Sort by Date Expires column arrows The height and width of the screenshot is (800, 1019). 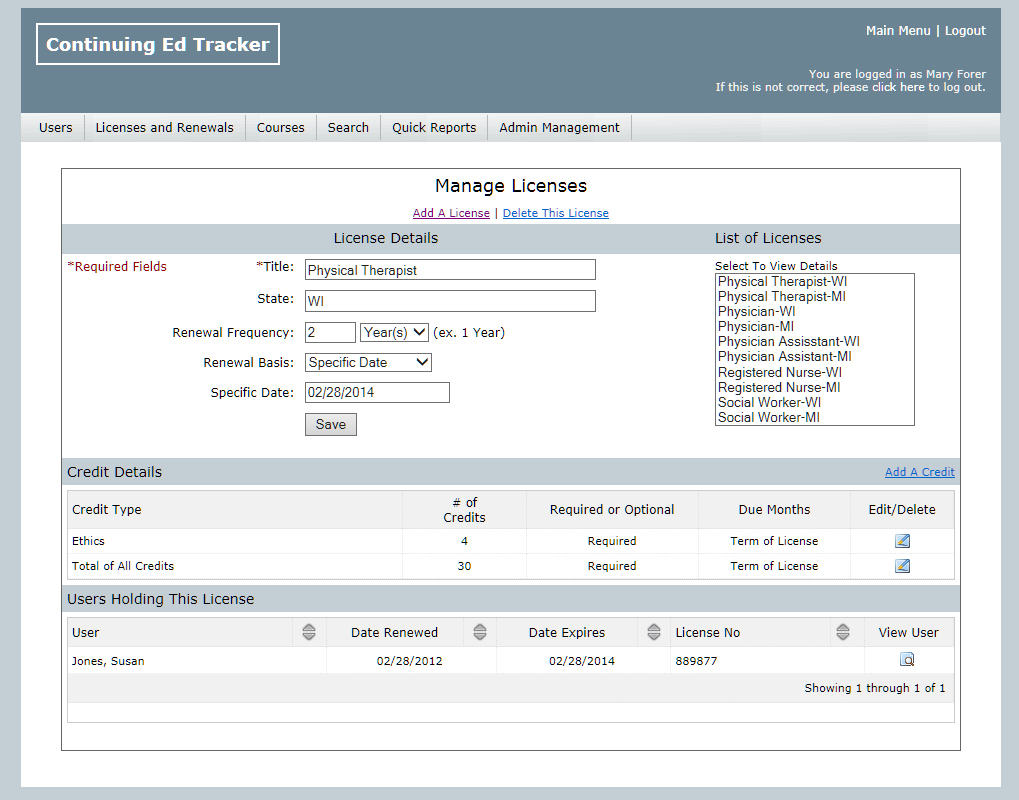tap(654, 632)
